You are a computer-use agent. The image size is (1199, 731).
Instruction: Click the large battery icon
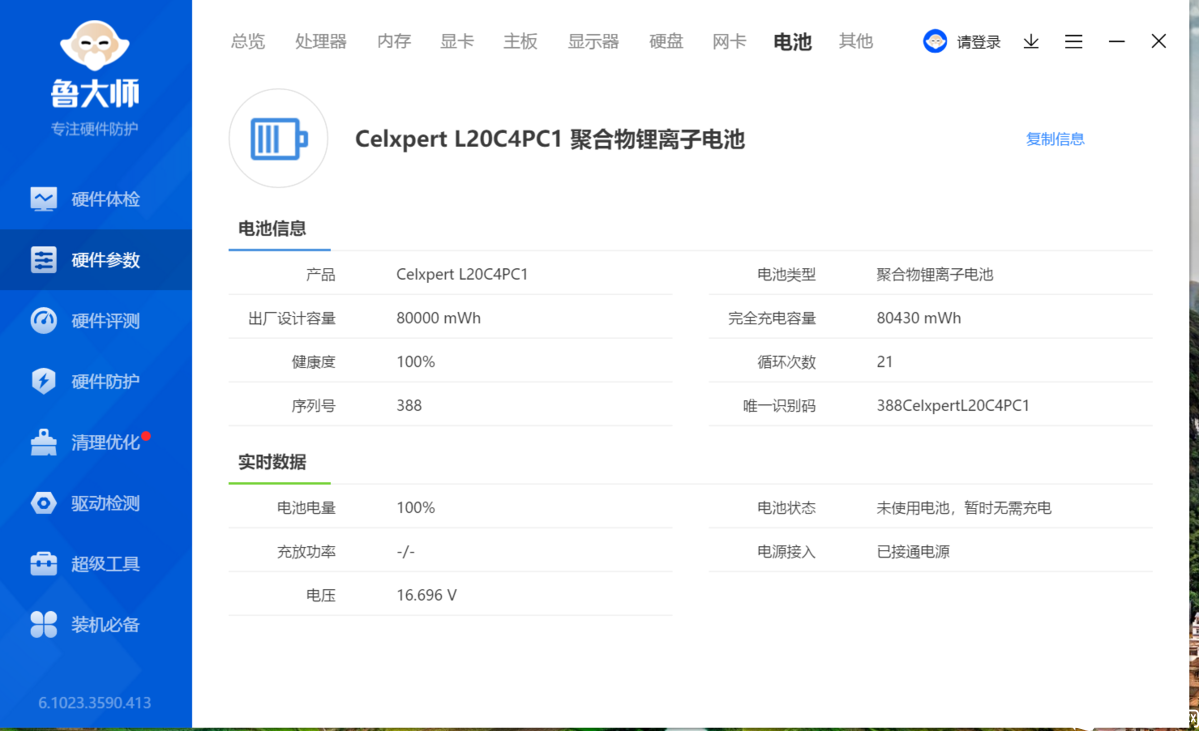click(278, 138)
